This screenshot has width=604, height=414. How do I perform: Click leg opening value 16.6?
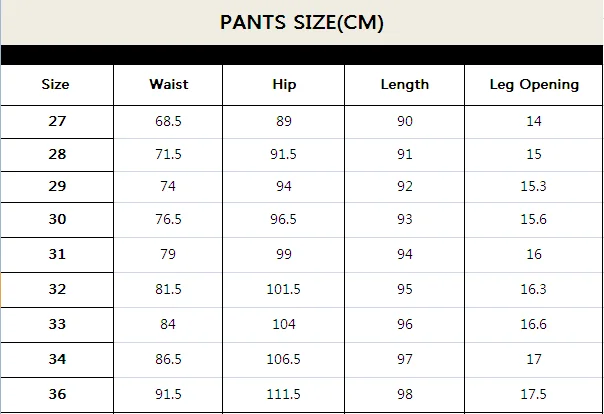pyautogui.click(x=534, y=324)
